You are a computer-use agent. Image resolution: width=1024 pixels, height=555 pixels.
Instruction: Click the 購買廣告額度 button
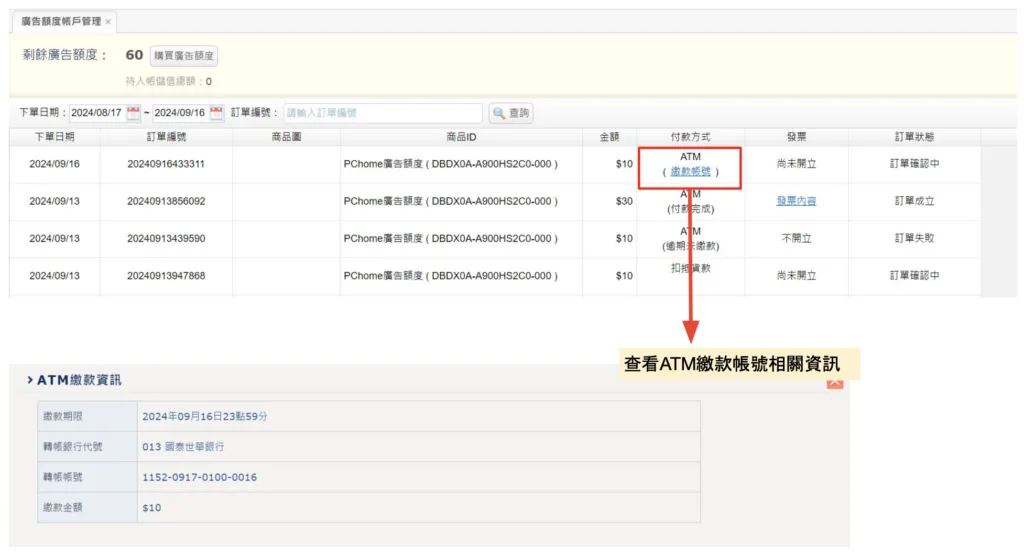184,56
